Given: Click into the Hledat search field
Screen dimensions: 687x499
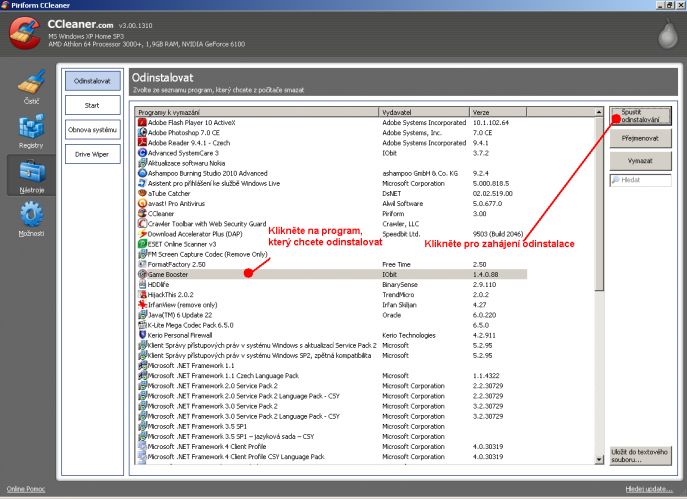Looking at the screenshot, I should click(x=640, y=180).
